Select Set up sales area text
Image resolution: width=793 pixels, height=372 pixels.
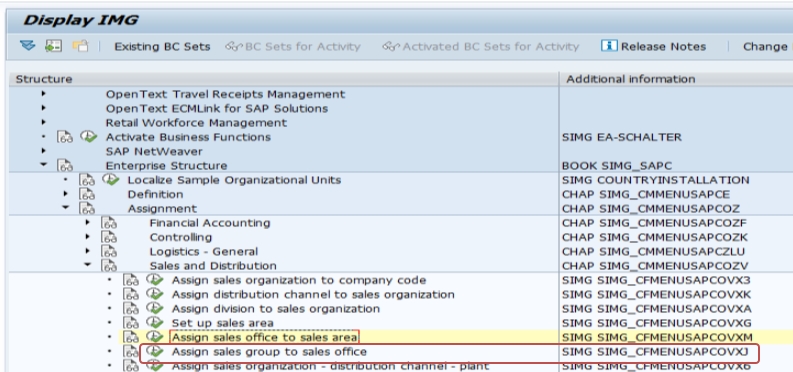pos(223,323)
